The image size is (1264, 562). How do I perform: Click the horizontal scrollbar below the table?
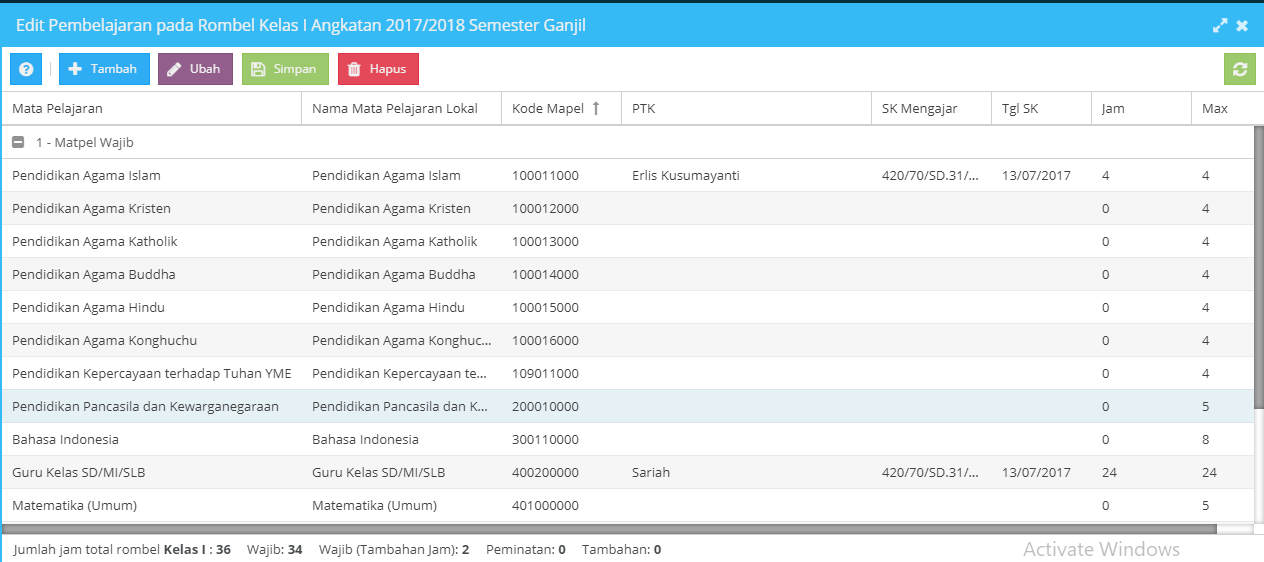pyautogui.click(x=609, y=529)
